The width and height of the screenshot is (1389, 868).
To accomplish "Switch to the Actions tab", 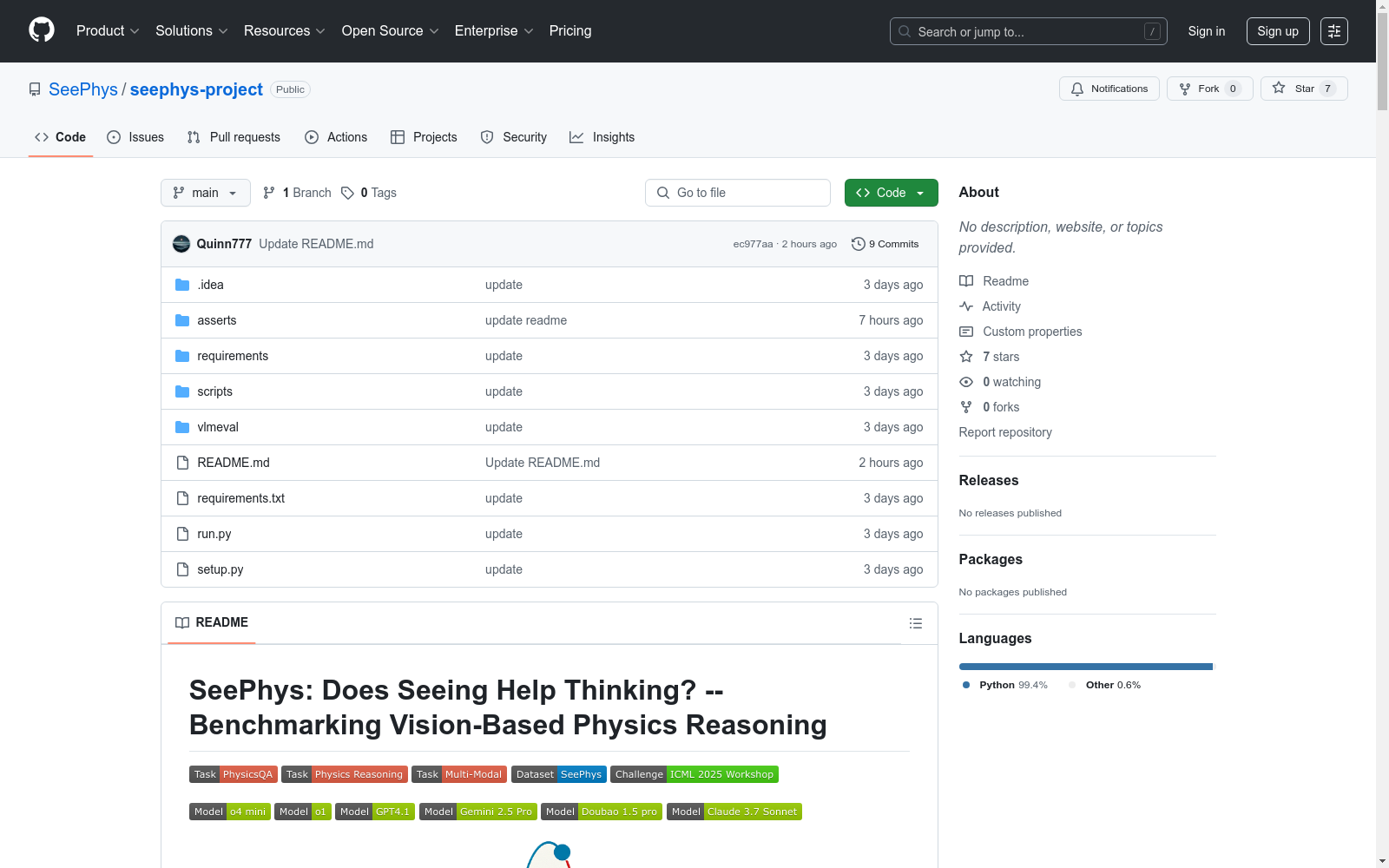I will click(x=336, y=137).
